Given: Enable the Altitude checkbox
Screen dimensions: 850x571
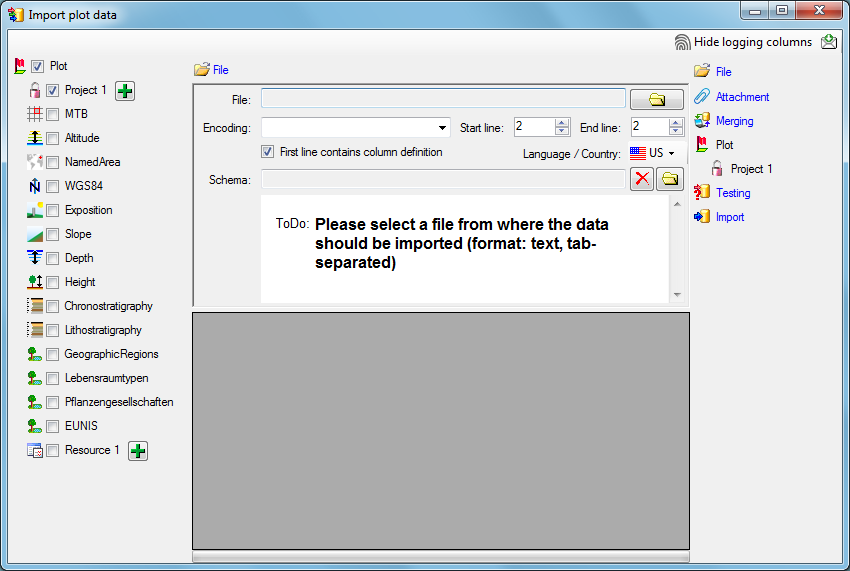Looking at the screenshot, I should click(53, 139).
